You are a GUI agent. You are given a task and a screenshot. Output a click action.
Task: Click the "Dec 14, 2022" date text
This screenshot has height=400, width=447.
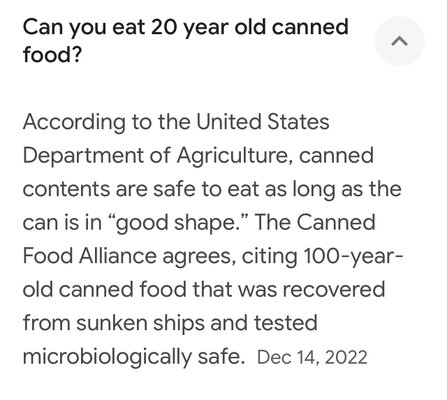(x=312, y=357)
